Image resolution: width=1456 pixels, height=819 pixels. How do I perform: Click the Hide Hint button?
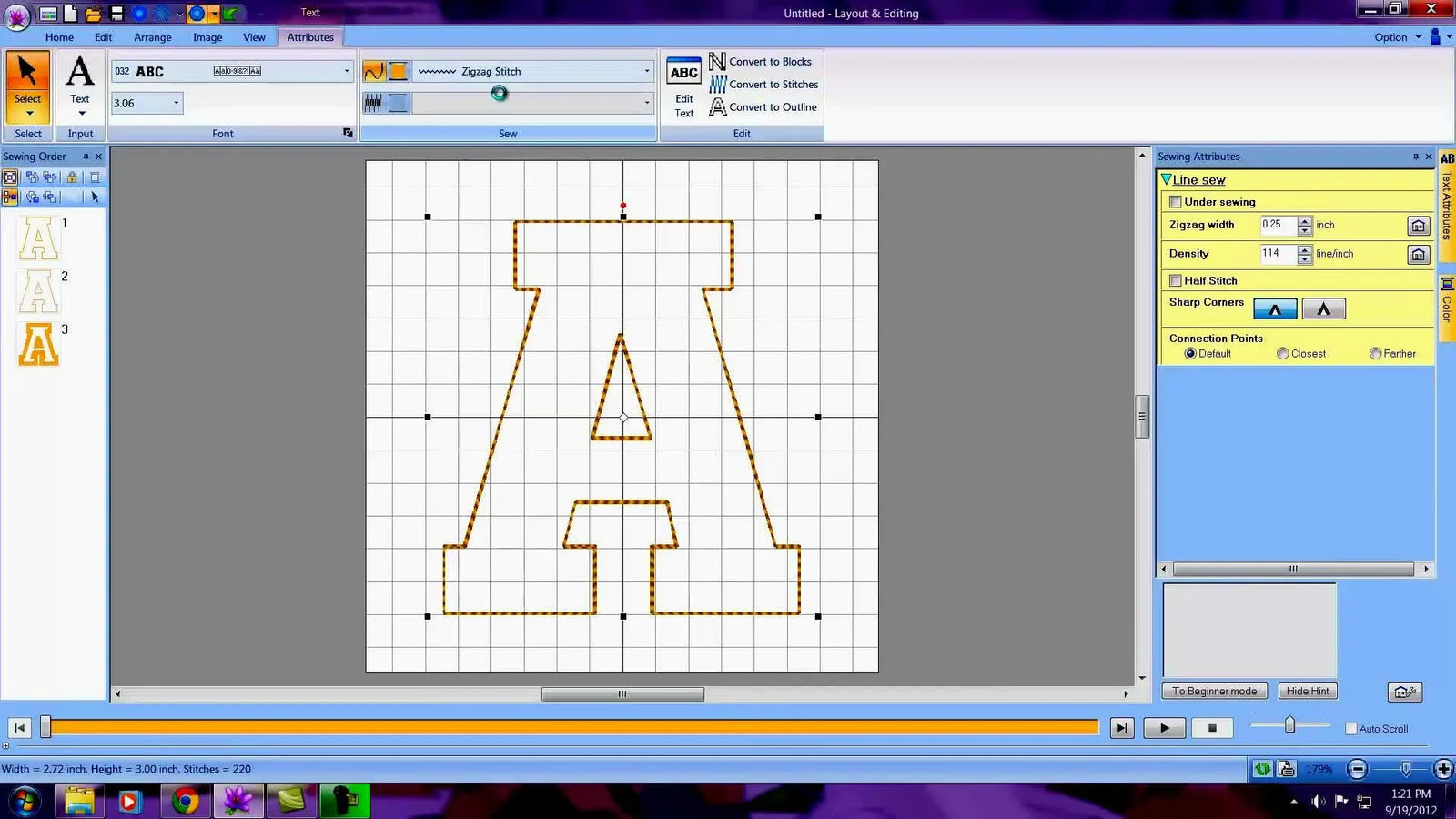pos(1308,691)
